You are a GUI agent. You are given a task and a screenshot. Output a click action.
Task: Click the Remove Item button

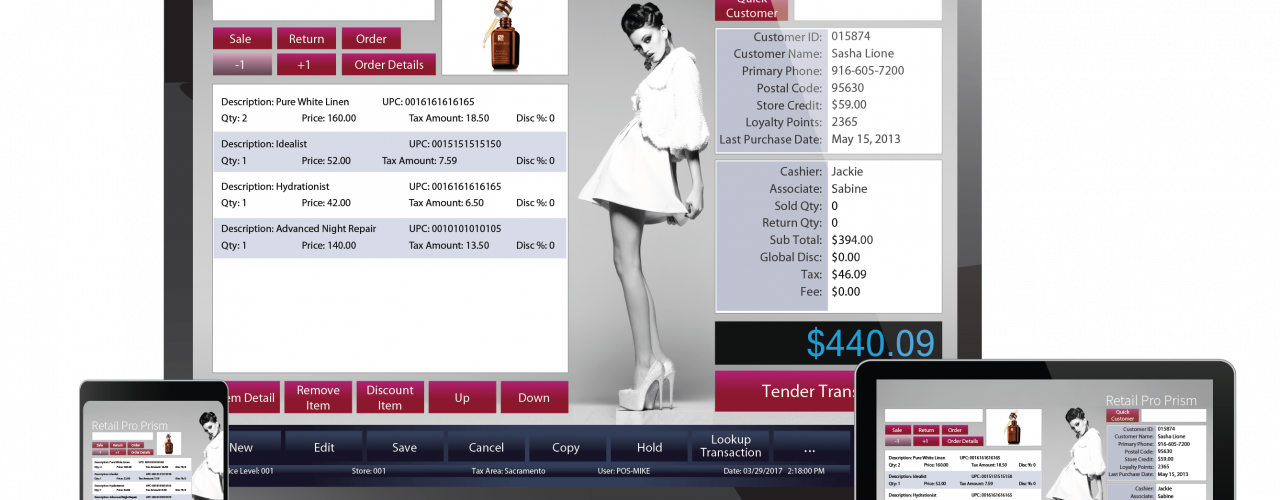pos(318,397)
